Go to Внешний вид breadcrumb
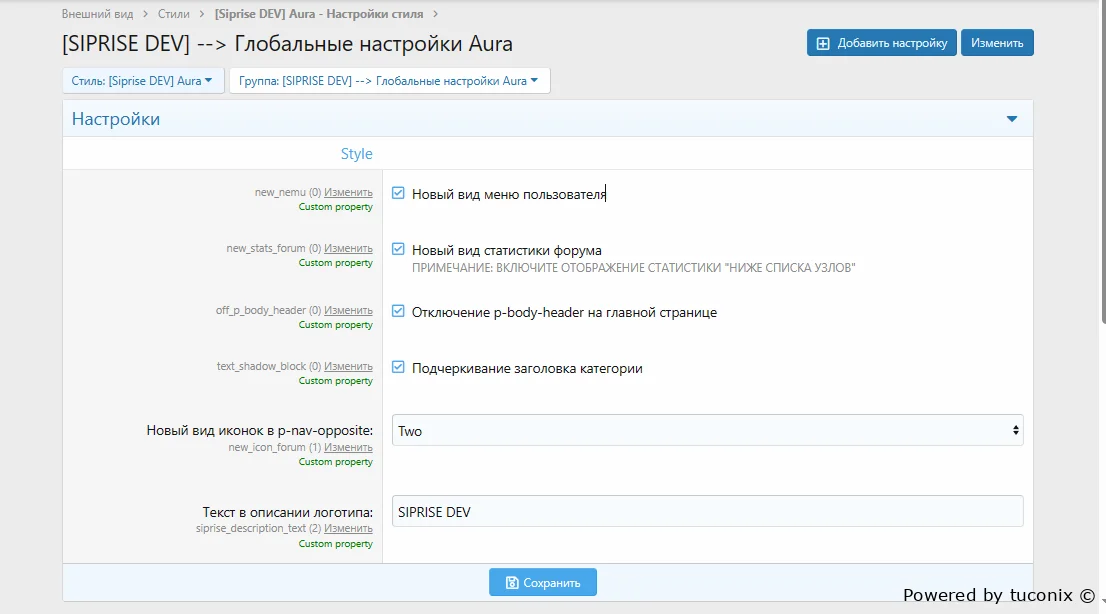Image resolution: width=1106 pixels, height=614 pixels. [99, 14]
